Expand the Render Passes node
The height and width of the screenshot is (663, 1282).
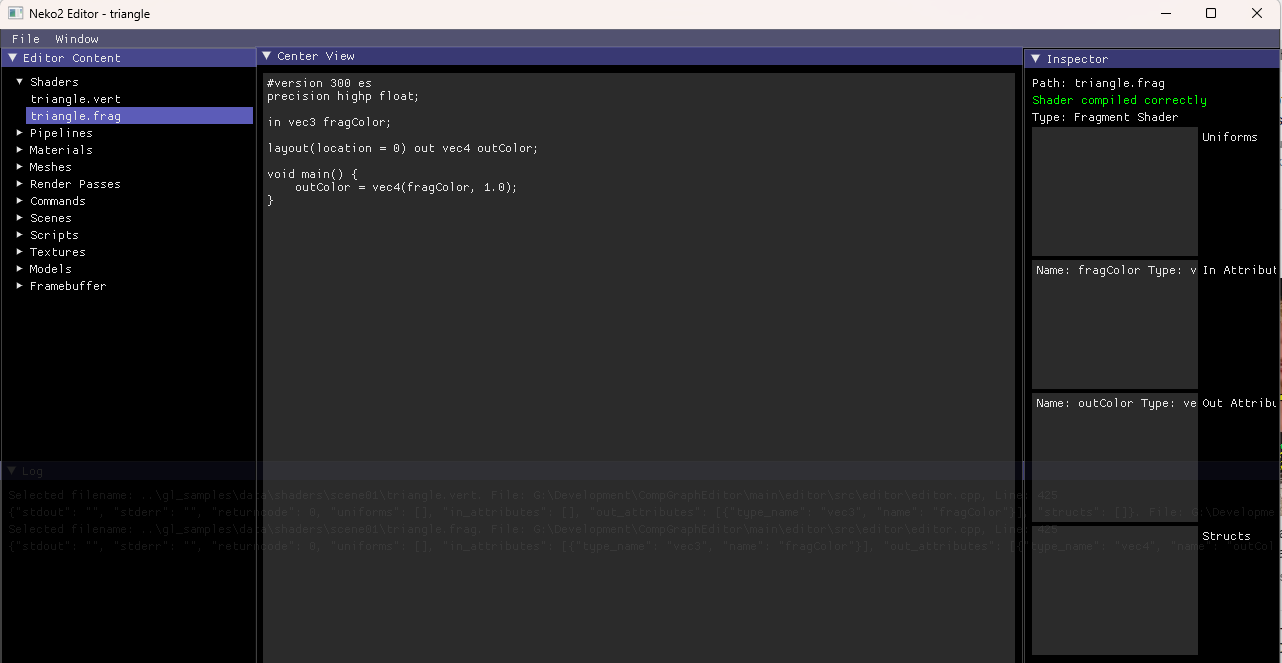point(20,184)
